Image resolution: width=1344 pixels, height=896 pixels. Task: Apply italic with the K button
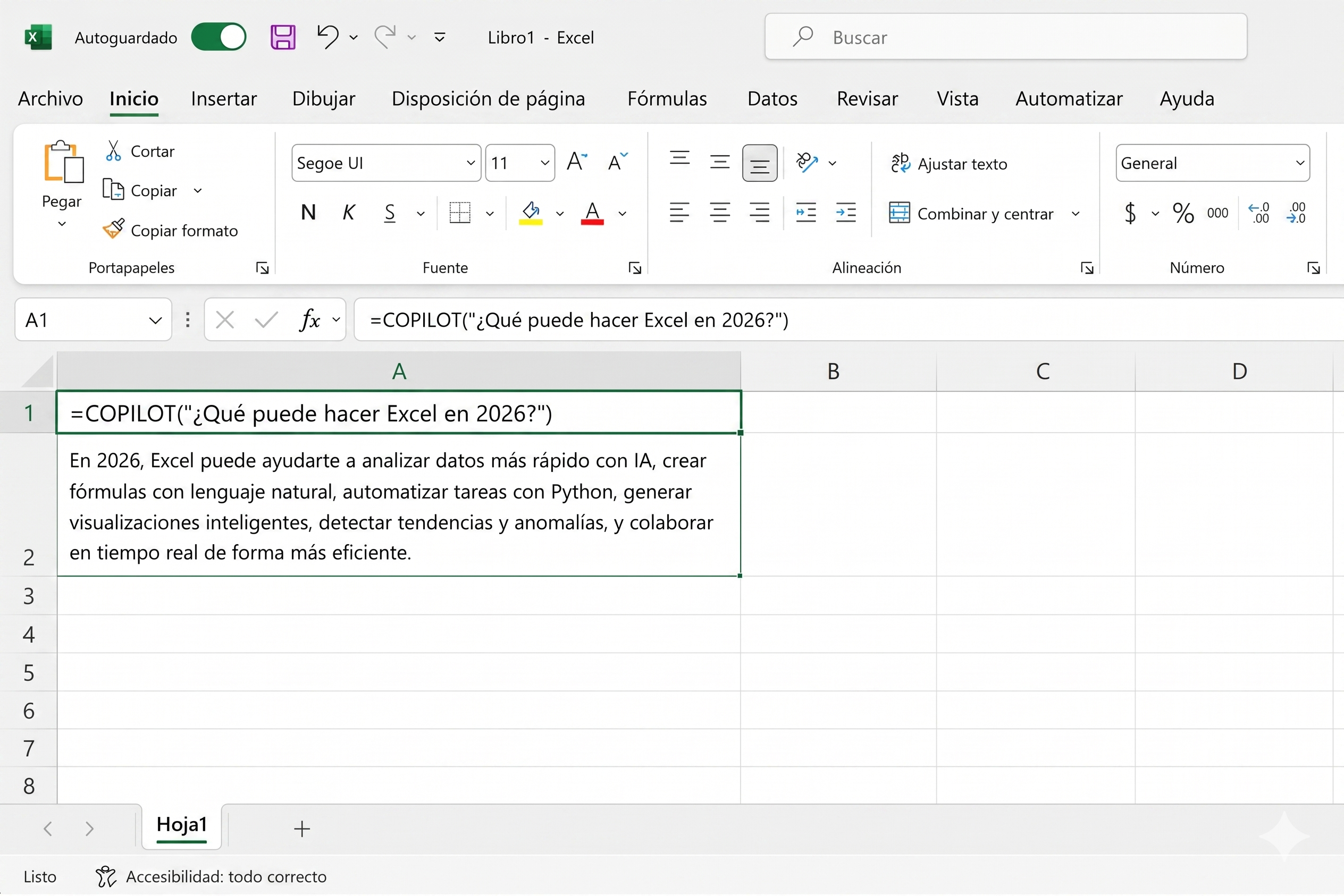tap(348, 213)
